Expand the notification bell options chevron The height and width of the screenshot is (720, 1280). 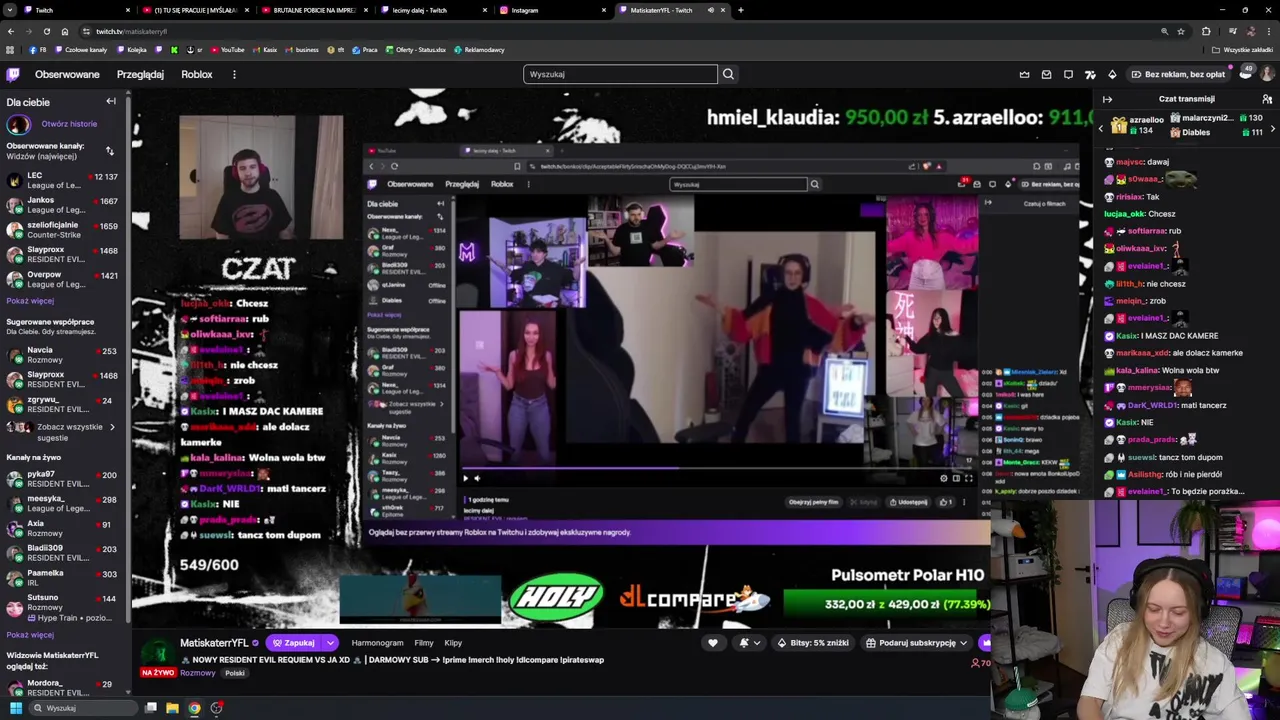(757, 643)
